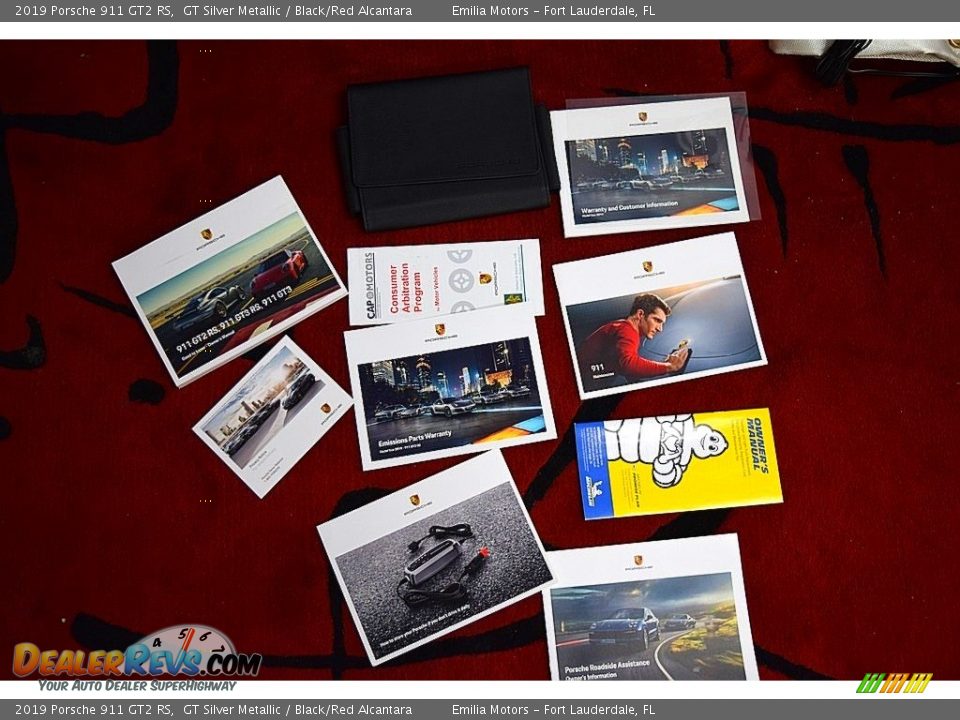
Task: Select the Emissions Parts Warranty booklet
Action: [448, 390]
